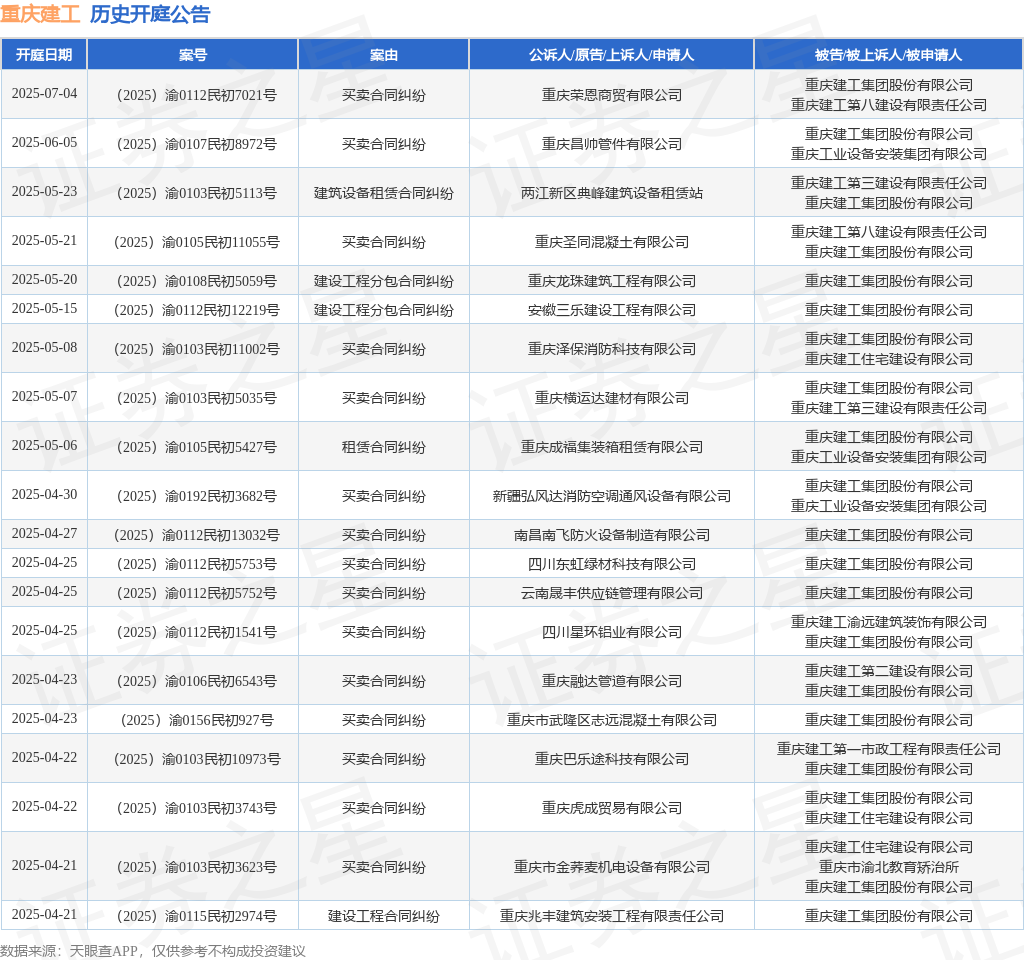
Task: Click plaintiff 重庆市金荞麦机电设备有限公司
Action: (611, 867)
